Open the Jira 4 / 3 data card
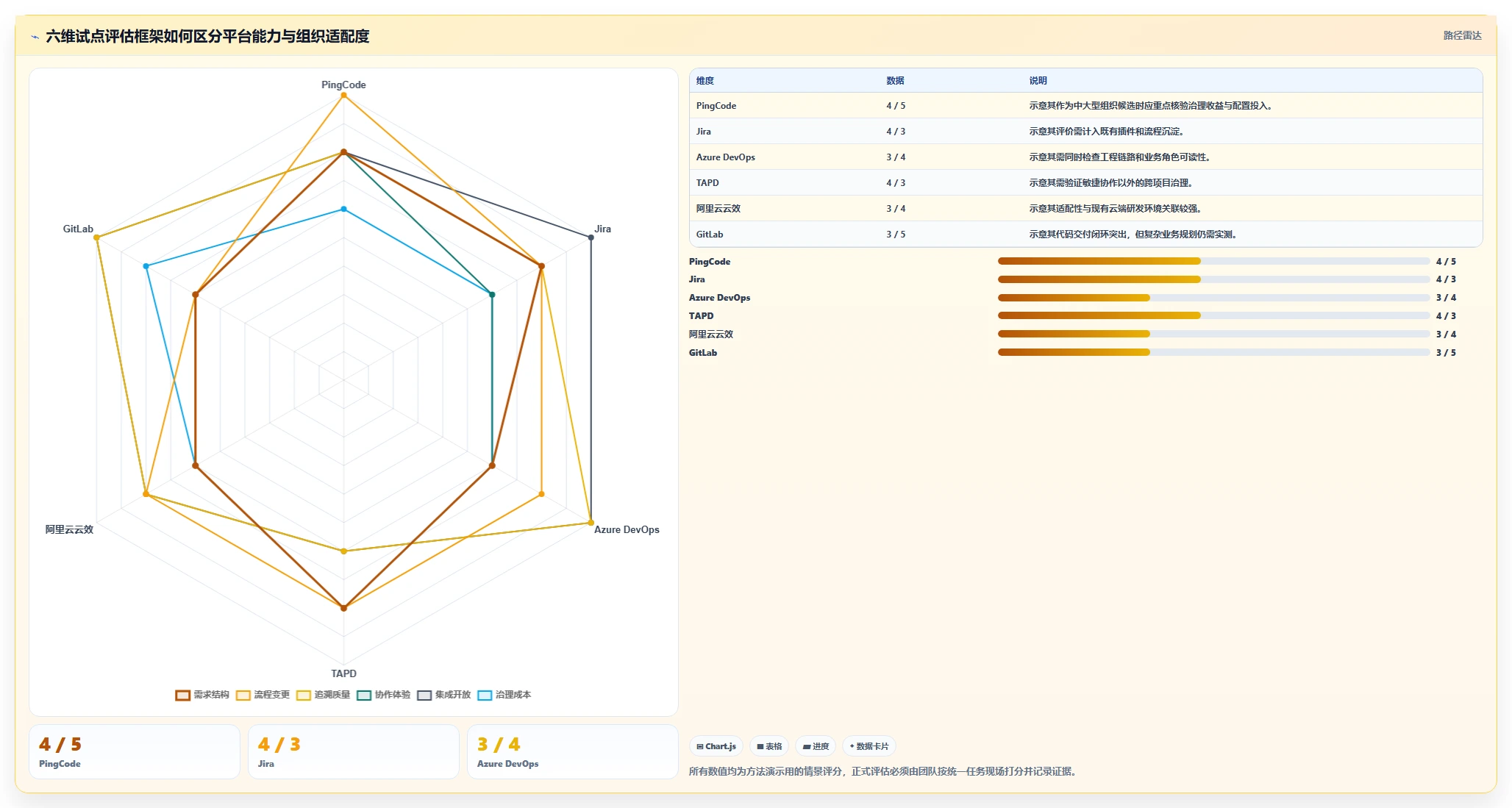1512x808 pixels. point(354,752)
